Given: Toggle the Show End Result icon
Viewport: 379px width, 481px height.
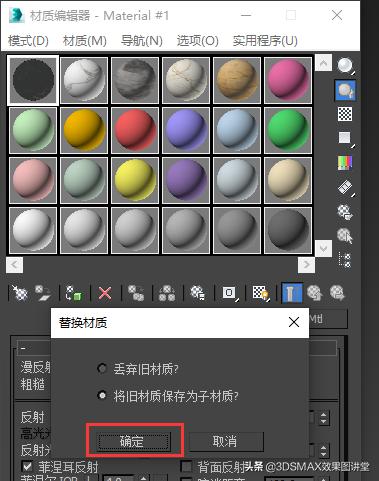Looking at the screenshot, I should [292, 293].
